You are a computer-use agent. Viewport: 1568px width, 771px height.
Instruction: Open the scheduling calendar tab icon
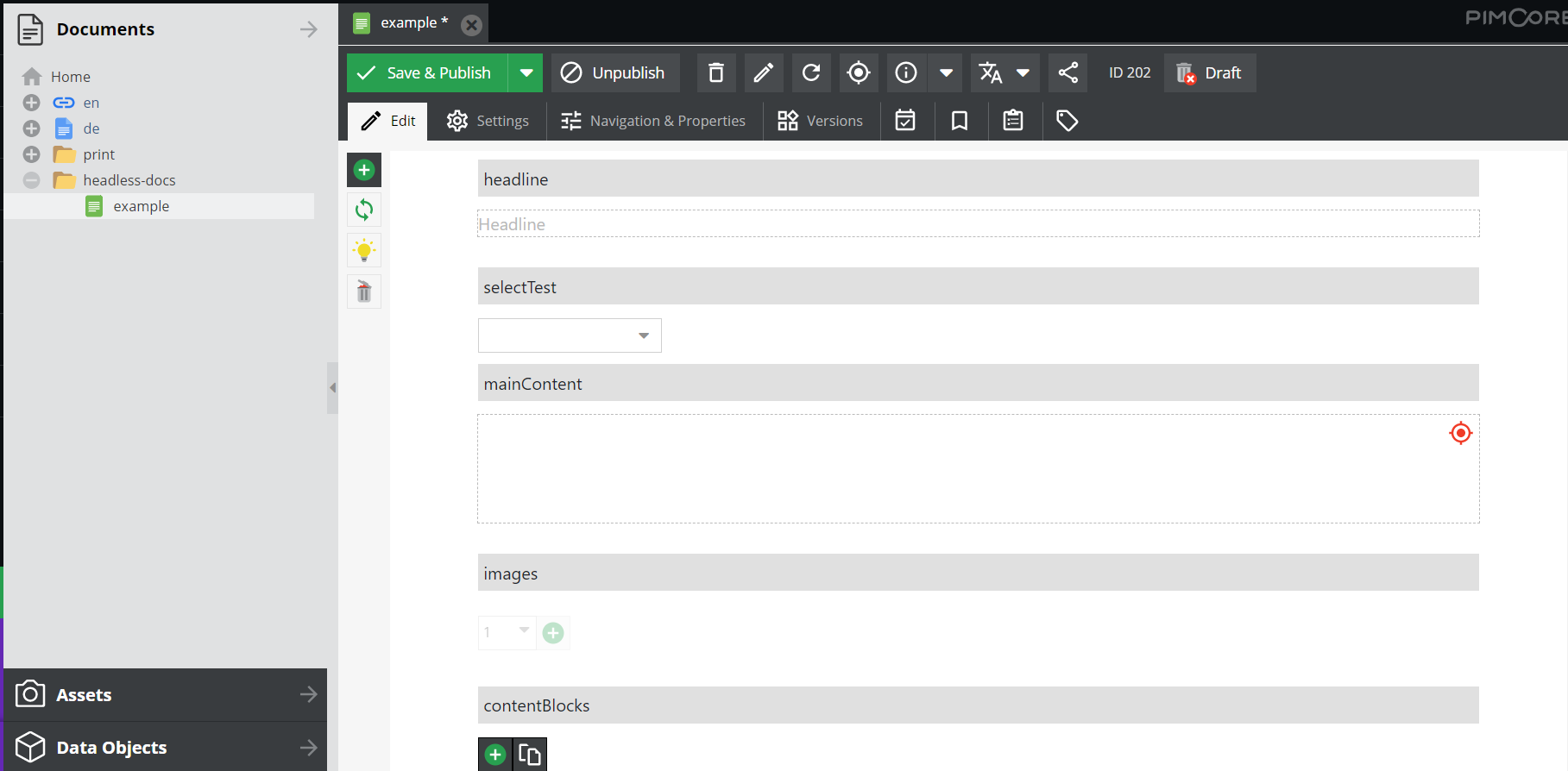tap(905, 121)
